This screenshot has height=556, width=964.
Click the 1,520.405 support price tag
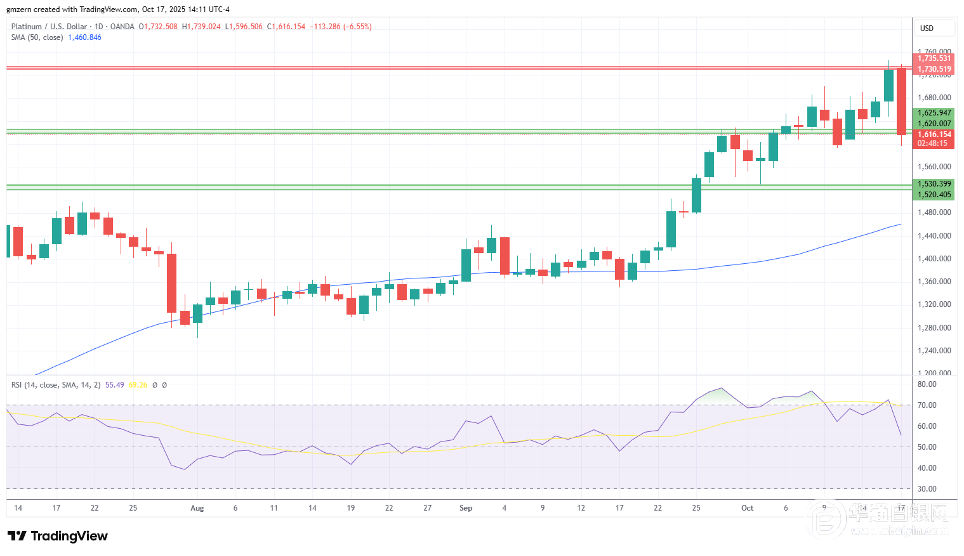933,194
